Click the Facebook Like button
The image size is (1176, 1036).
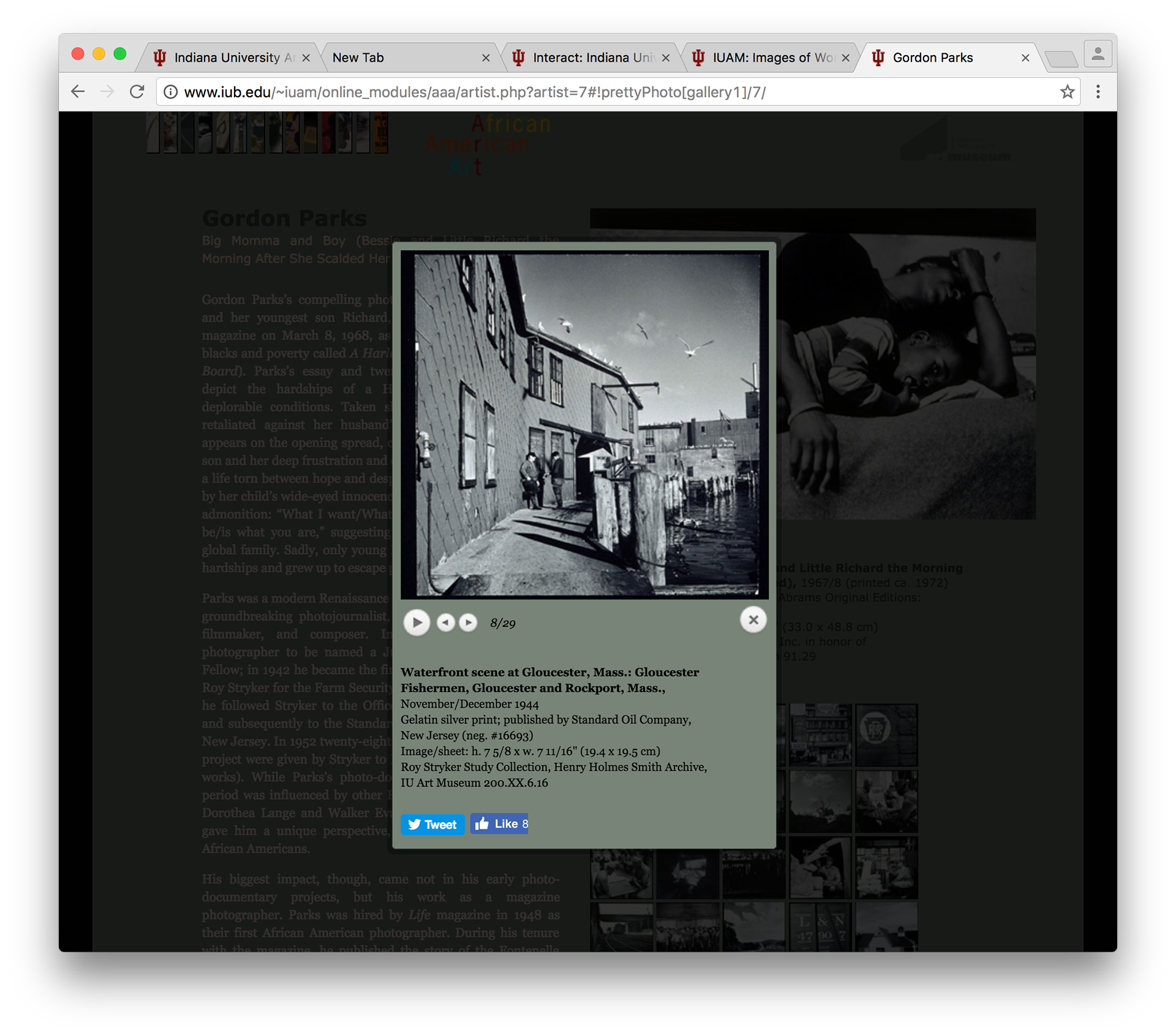(x=499, y=824)
